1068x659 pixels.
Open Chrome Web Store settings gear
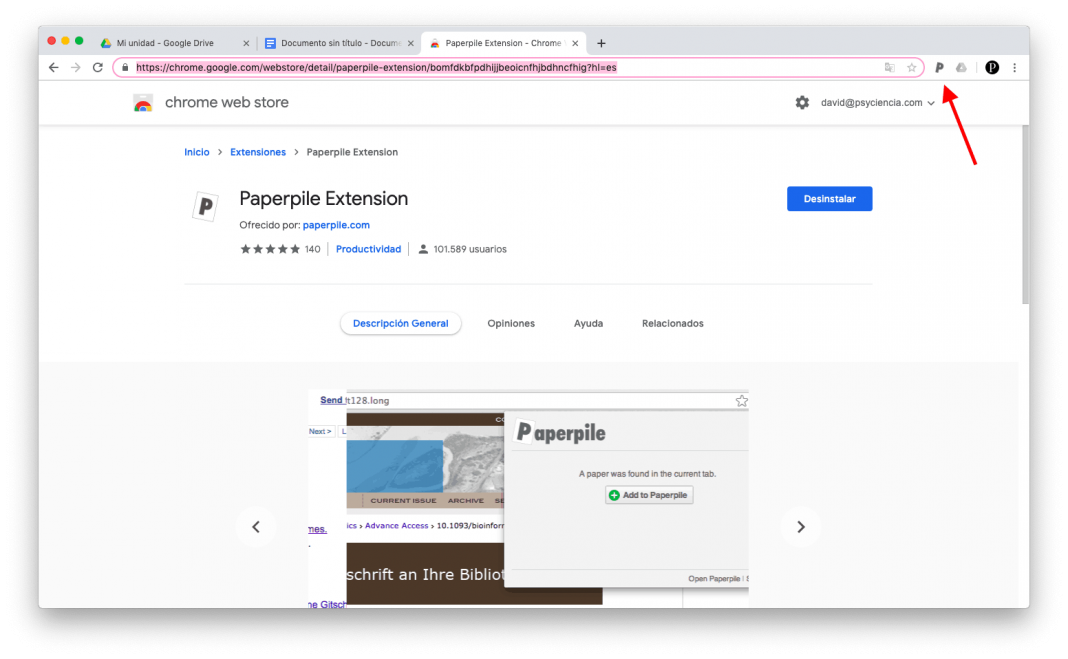pyautogui.click(x=802, y=103)
